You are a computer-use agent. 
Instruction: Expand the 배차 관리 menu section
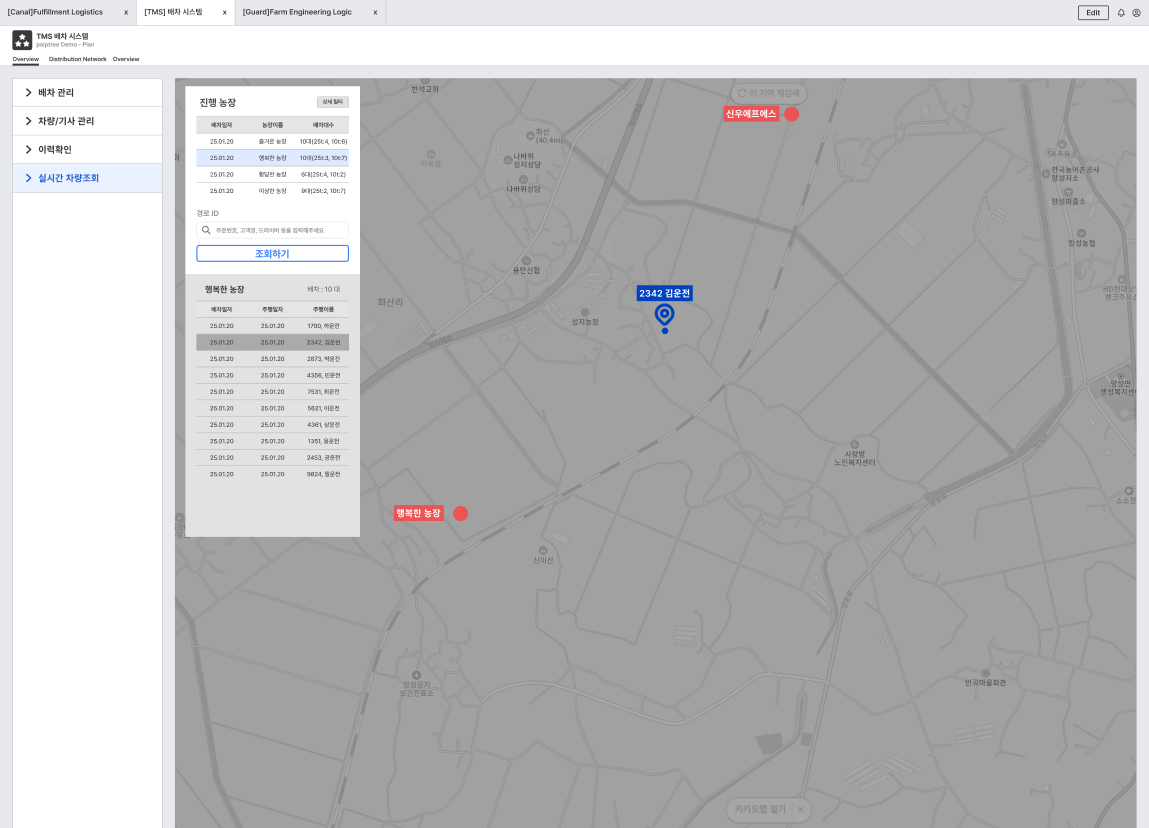87,92
